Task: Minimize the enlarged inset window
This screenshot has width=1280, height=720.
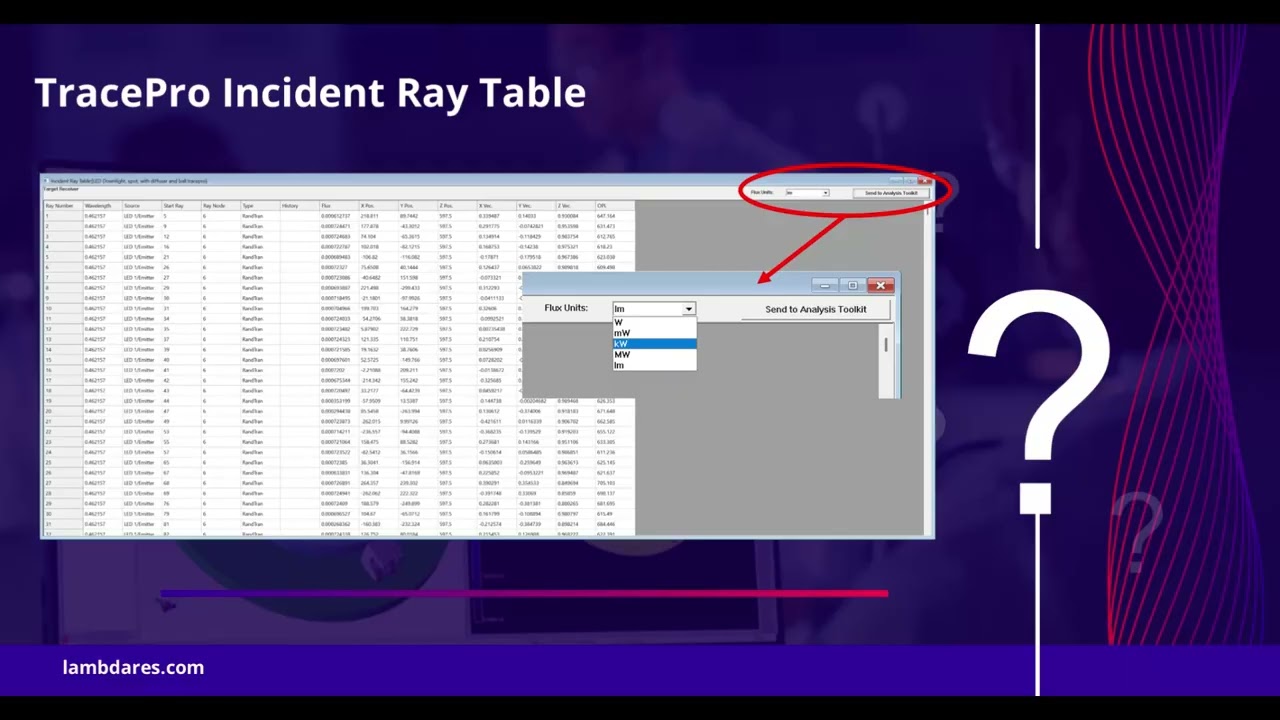Action: click(824, 286)
